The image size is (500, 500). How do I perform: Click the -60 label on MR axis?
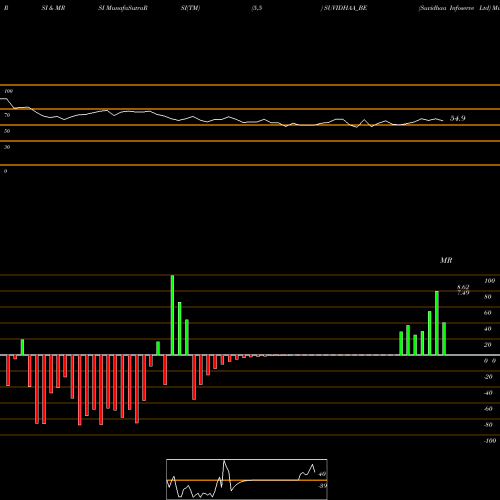(x=488, y=409)
